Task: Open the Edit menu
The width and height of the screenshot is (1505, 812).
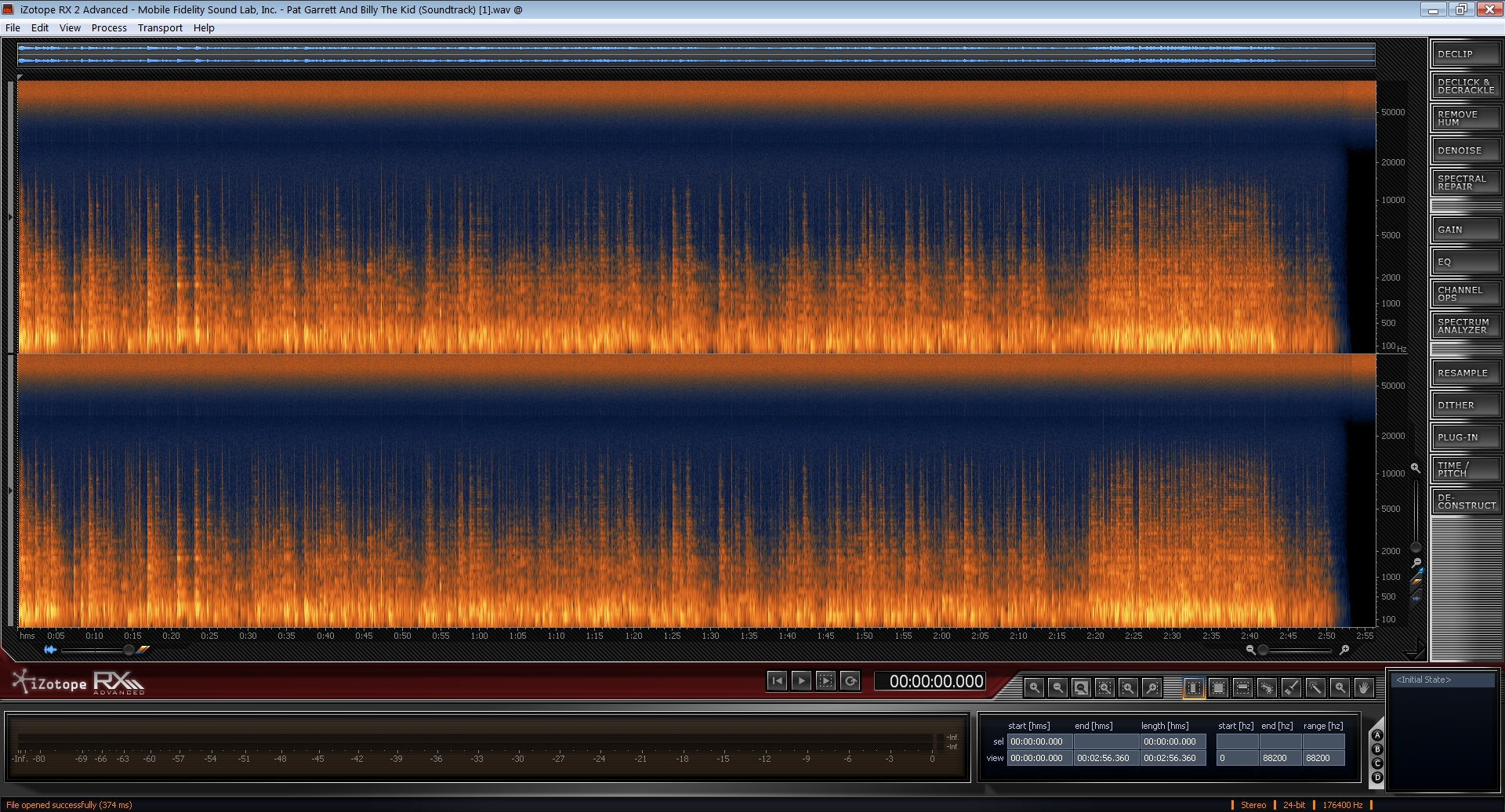Action: pos(40,27)
